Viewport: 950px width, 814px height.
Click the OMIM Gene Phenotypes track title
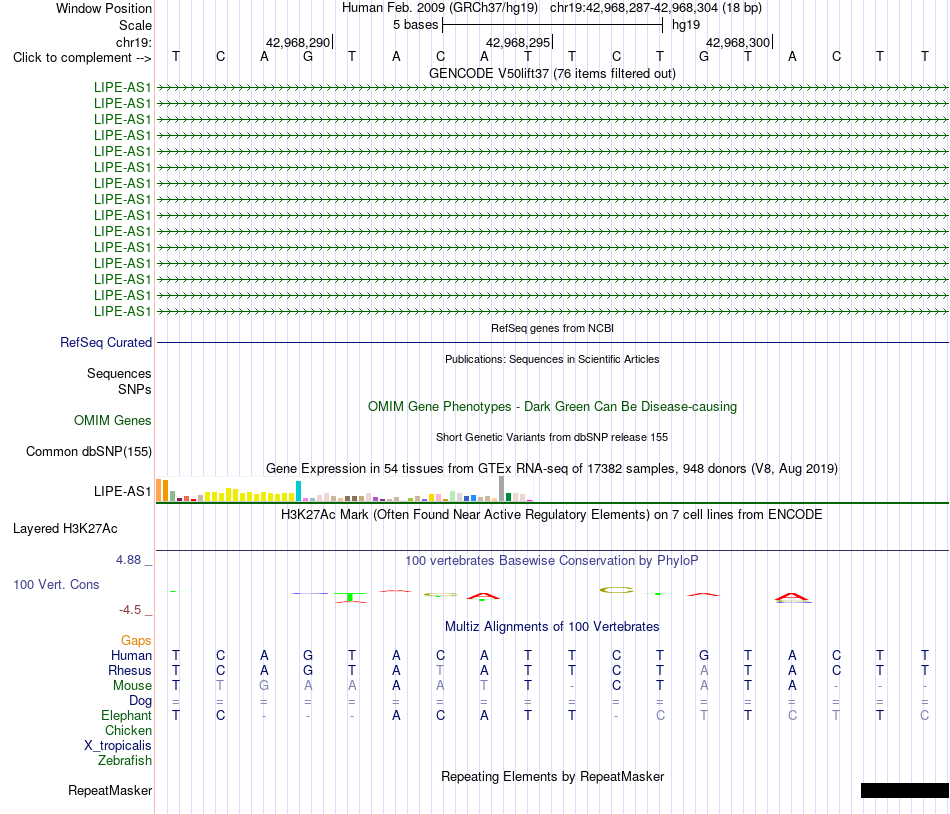[x=552, y=406]
